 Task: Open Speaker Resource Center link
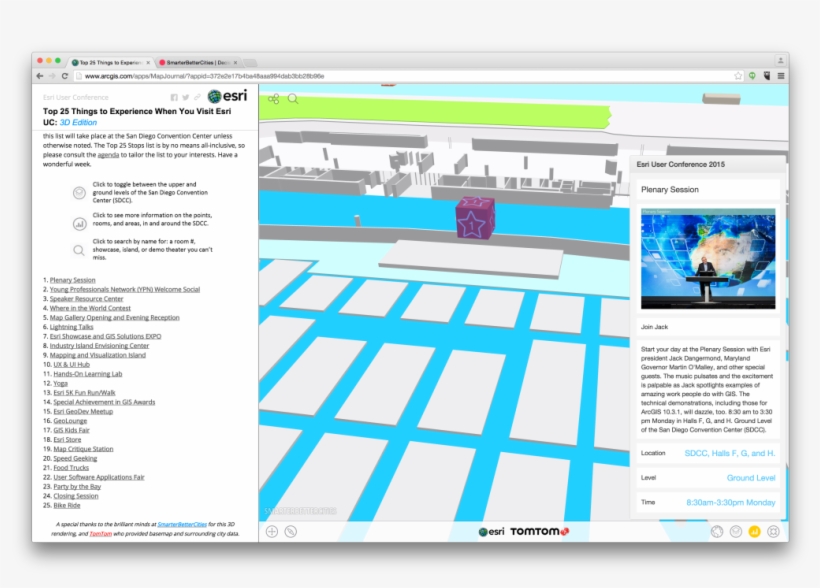point(86,299)
